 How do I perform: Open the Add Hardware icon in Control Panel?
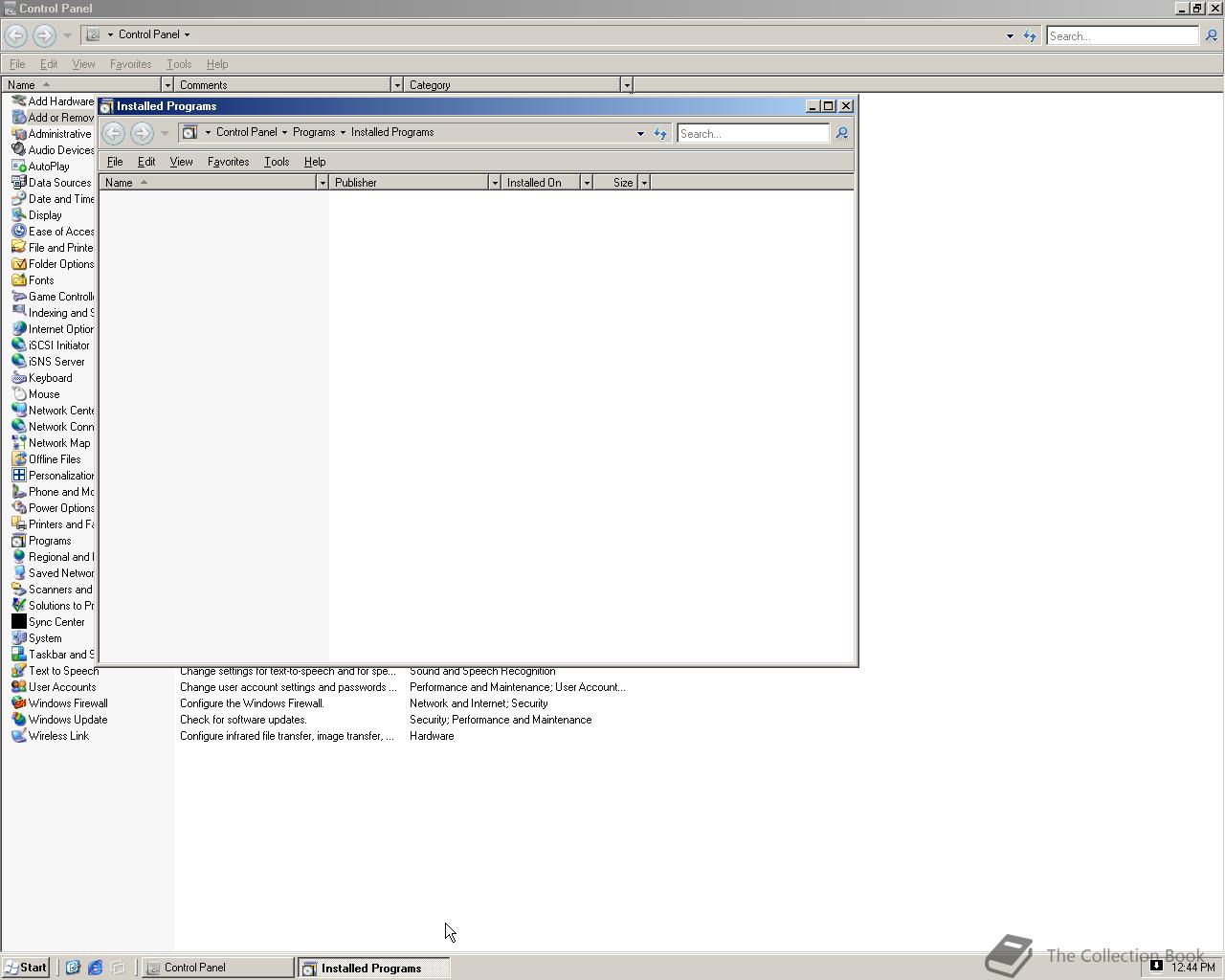18,101
